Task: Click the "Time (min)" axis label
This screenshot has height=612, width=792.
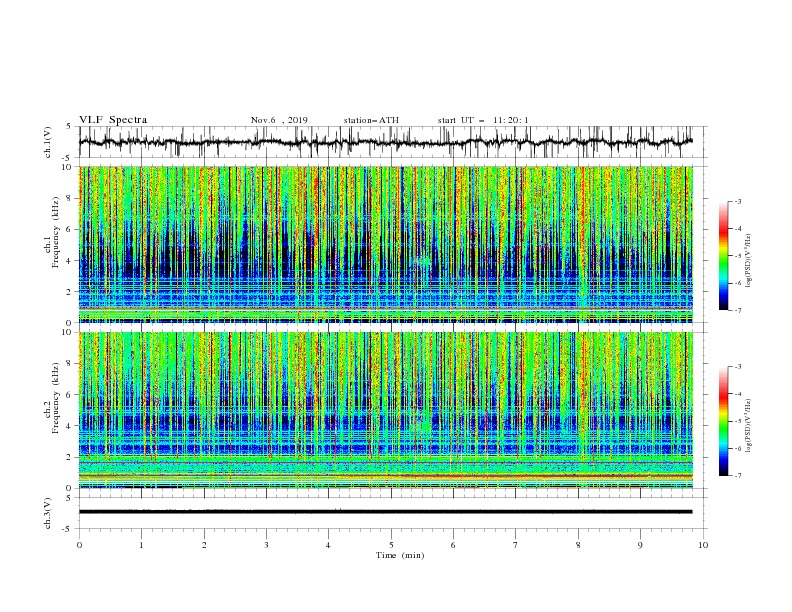Action: coord(400,555)
